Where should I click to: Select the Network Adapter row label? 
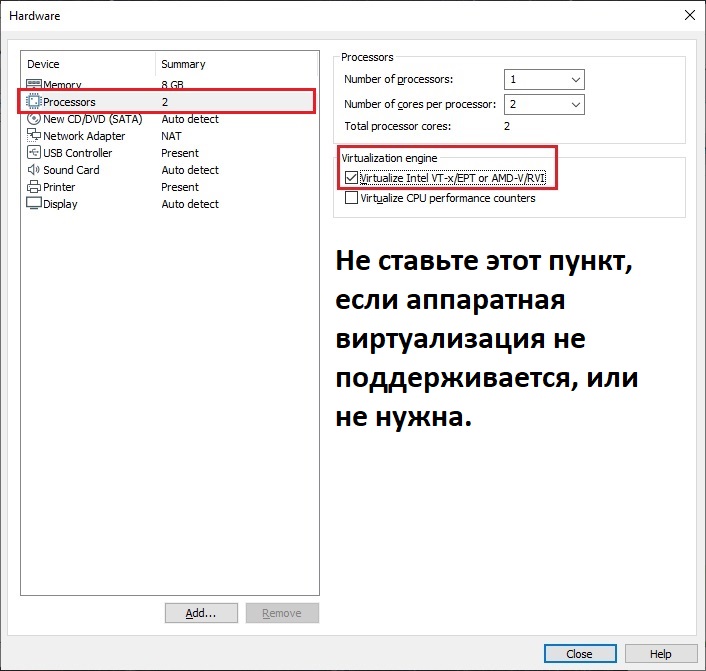click(84, 136)
